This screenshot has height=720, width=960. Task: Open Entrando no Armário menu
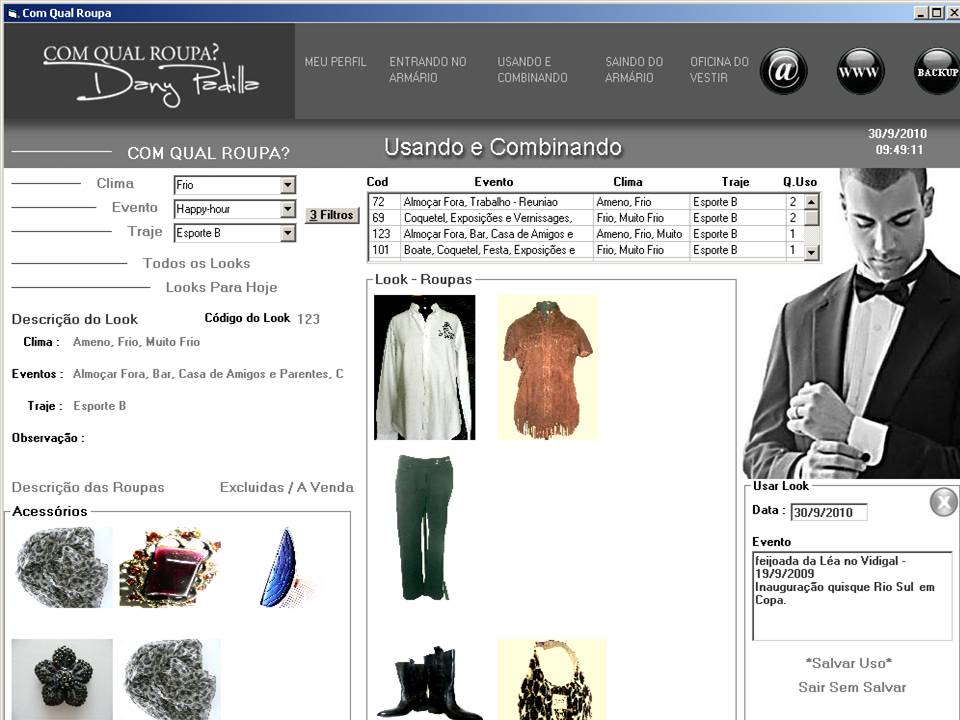(427, 70)
